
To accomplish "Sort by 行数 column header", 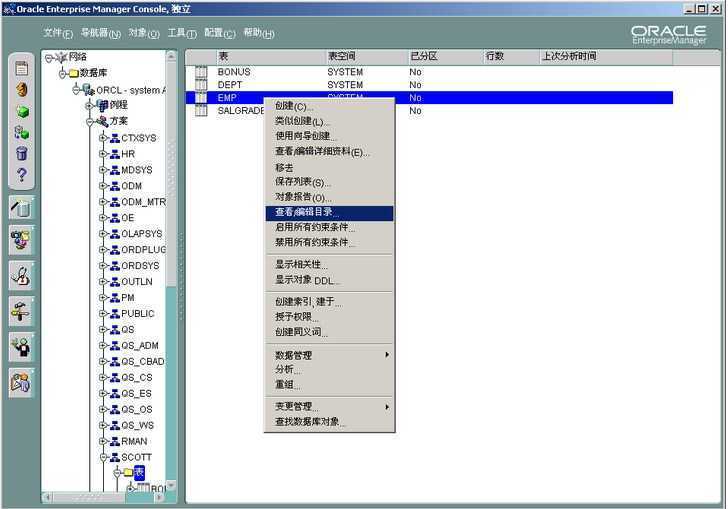I will coord(511,57).
